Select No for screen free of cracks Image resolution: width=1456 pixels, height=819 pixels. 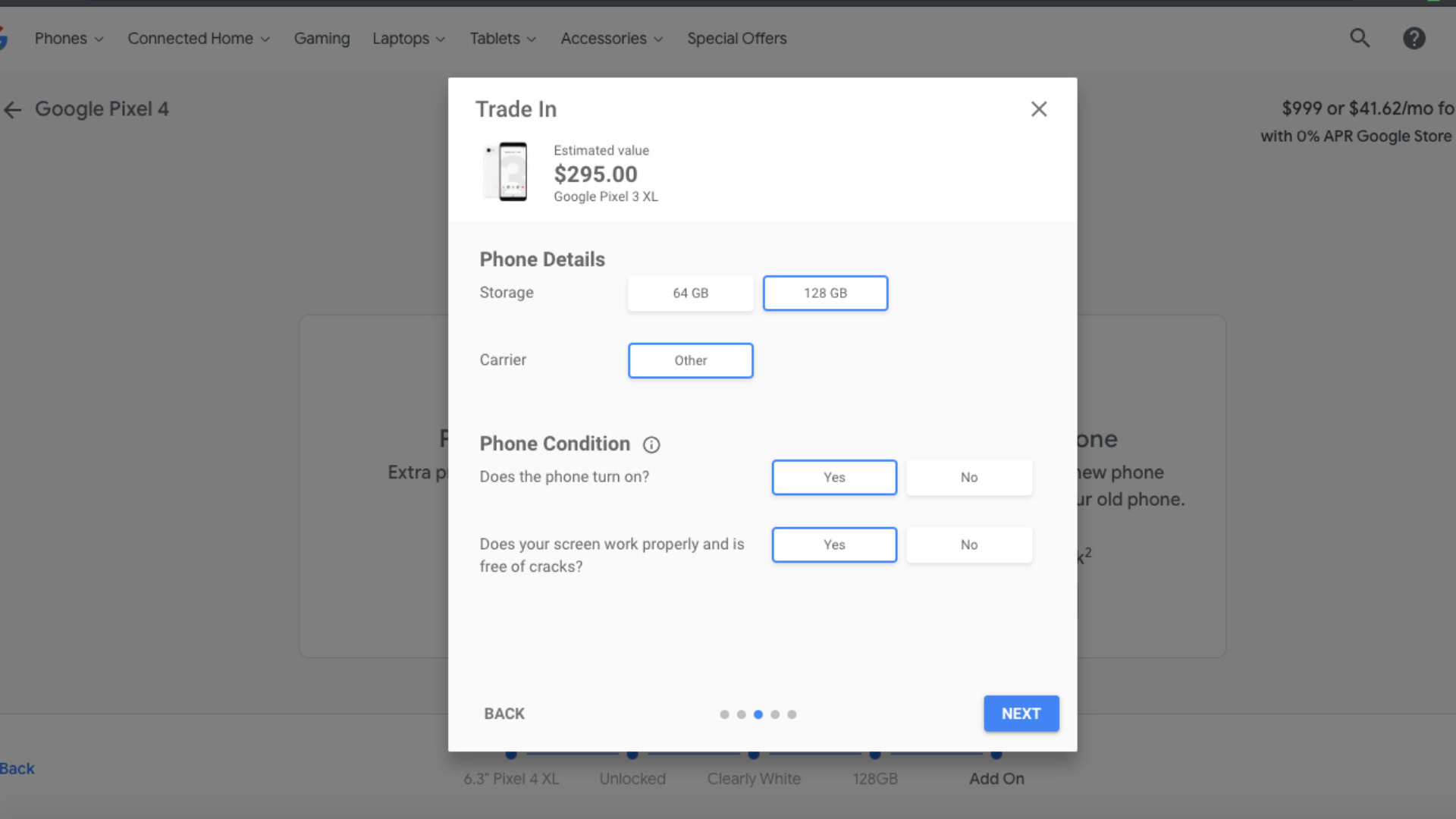(968, 544)
